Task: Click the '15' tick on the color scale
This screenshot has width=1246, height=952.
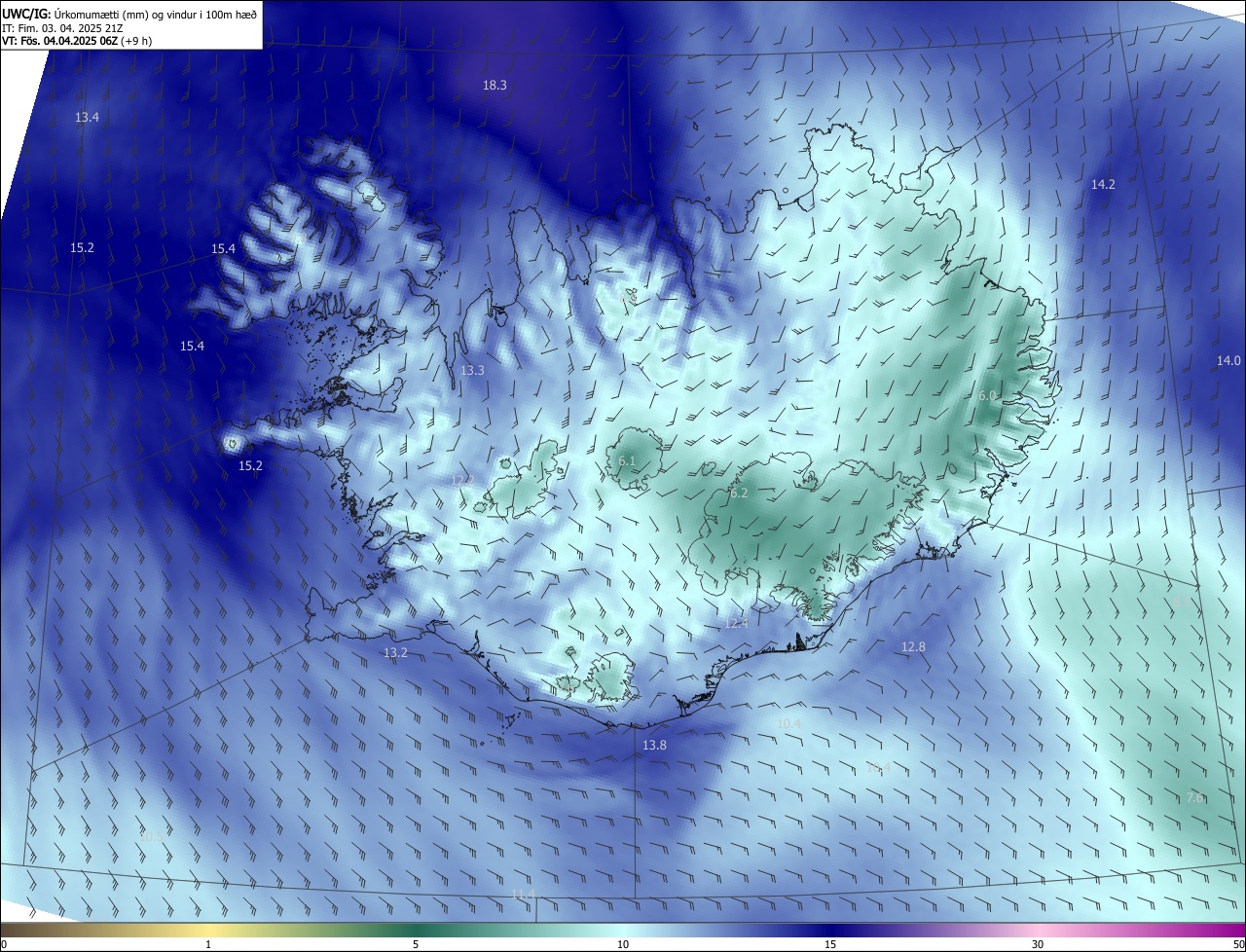Action: (x=830, y=944)
